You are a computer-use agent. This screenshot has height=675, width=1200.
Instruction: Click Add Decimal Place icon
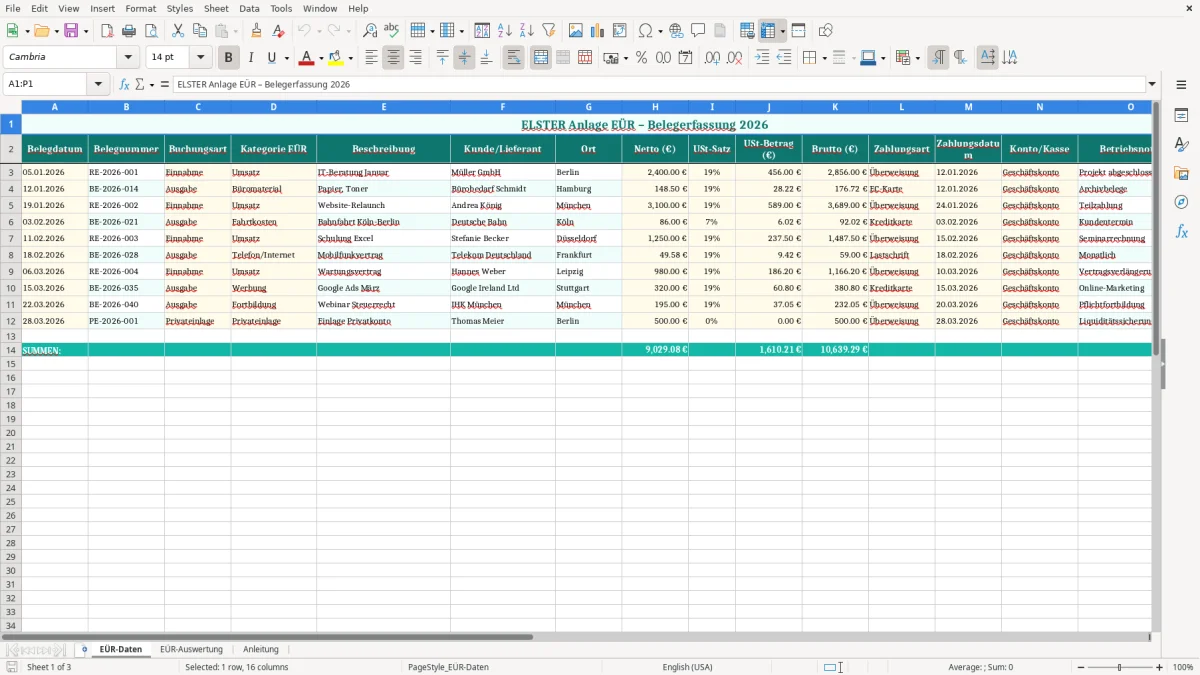713,57
